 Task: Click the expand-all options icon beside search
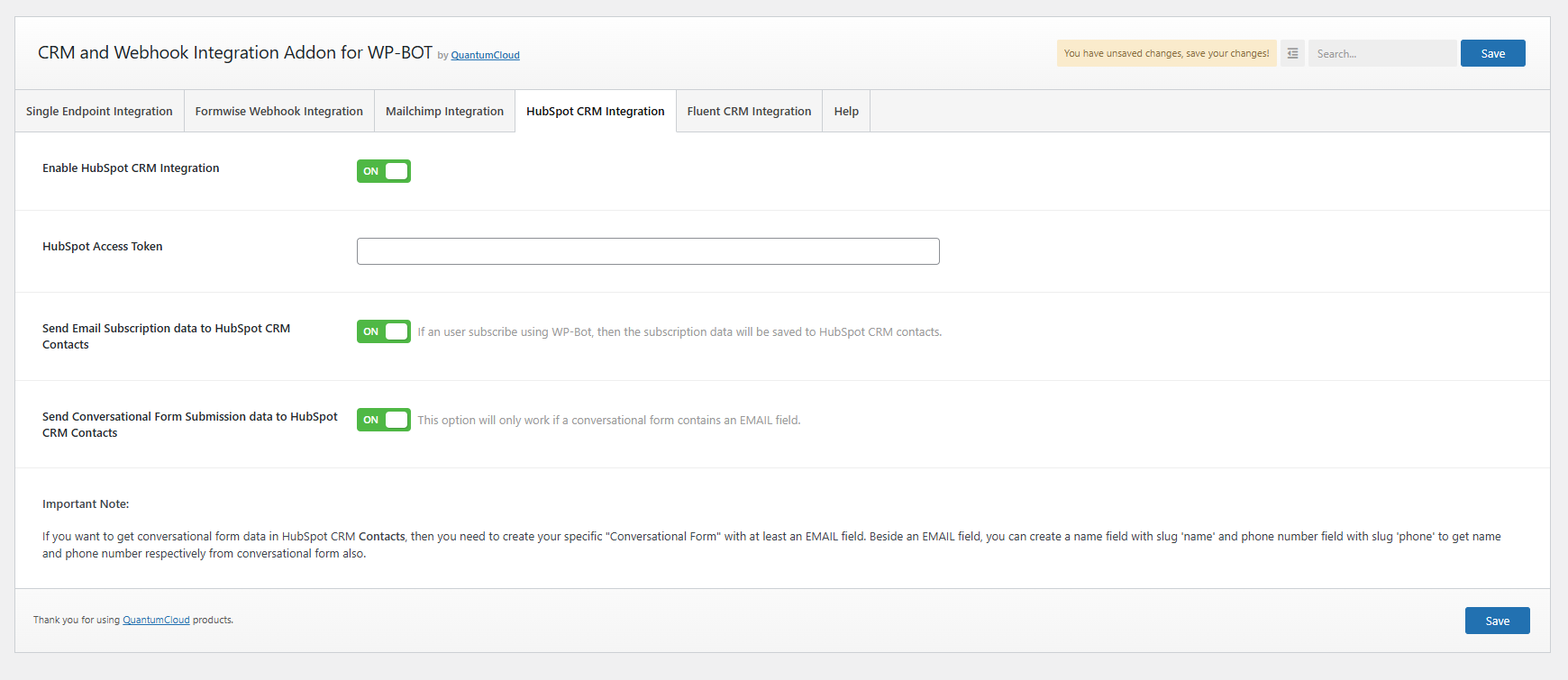coord(1292,53)
